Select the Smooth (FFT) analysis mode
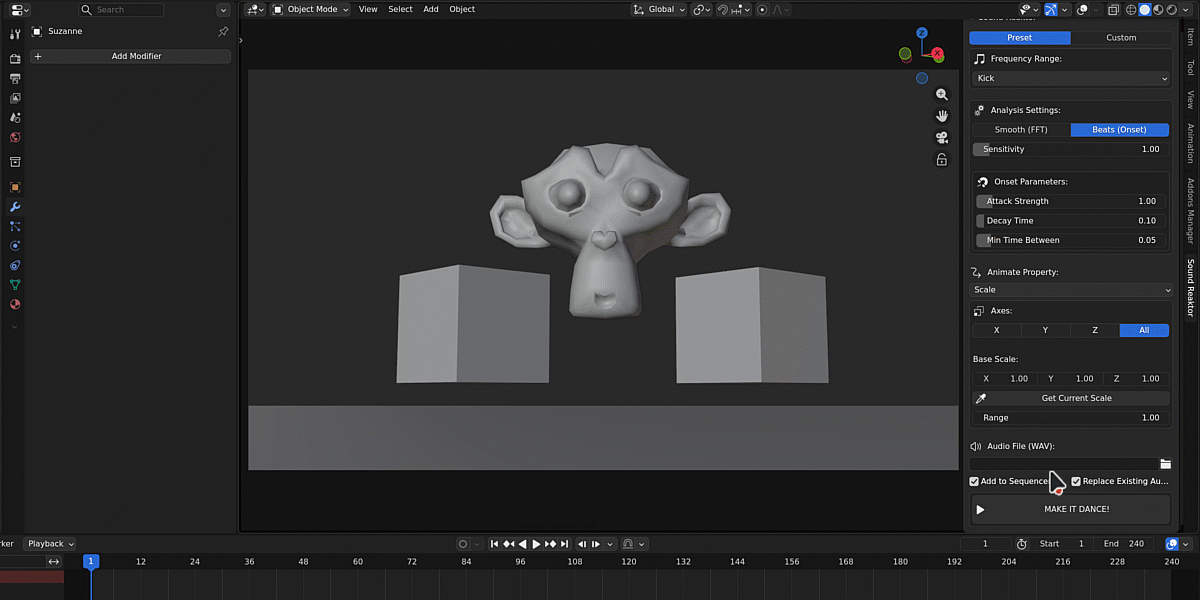The height and width of the screenshot is (600, 1200). (1021, 130)
